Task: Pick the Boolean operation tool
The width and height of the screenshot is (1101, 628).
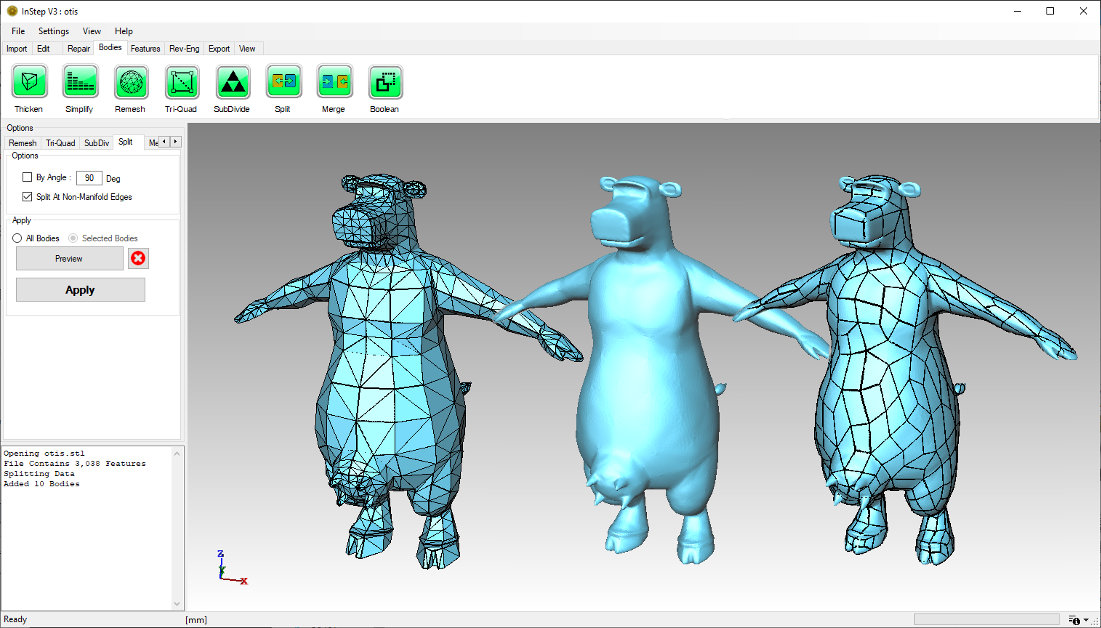Action: click(x=385, y=82)
